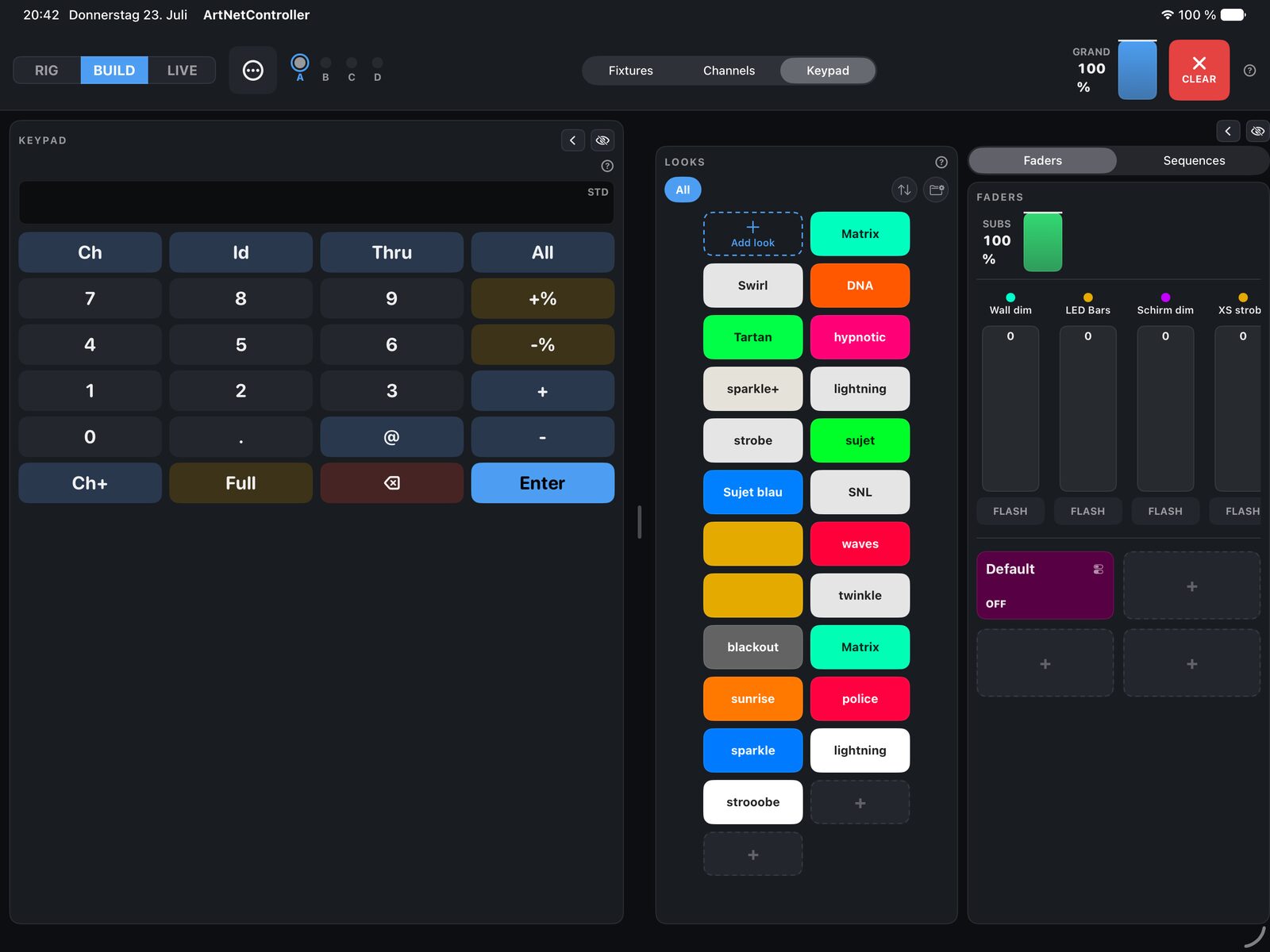Switch to LIVE mode
Image resolution: width=1270 pixels, height=952 pixels.
pyautogui.click(x=182, y=71)
